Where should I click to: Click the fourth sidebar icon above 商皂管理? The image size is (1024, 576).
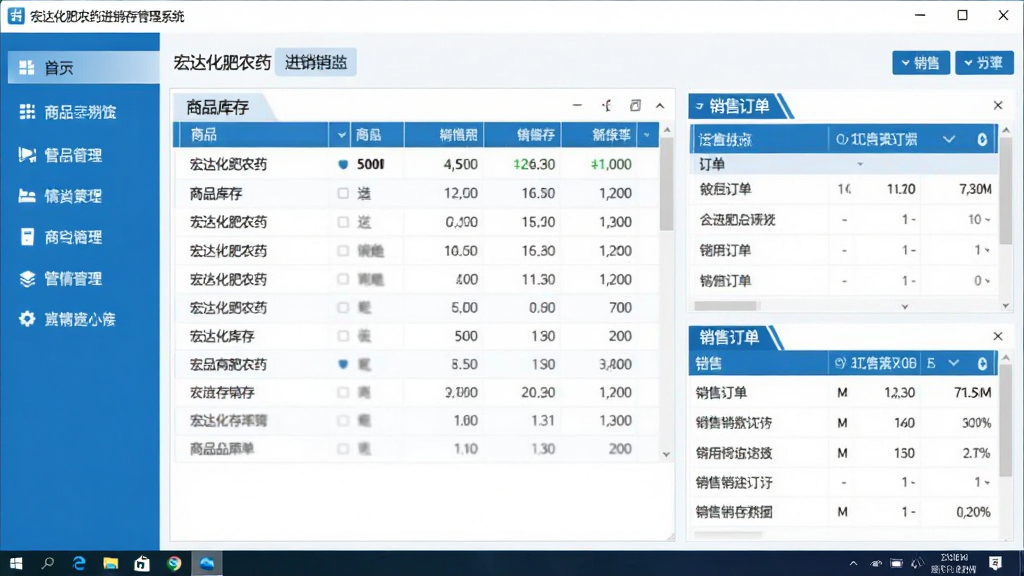coord(27,196)
